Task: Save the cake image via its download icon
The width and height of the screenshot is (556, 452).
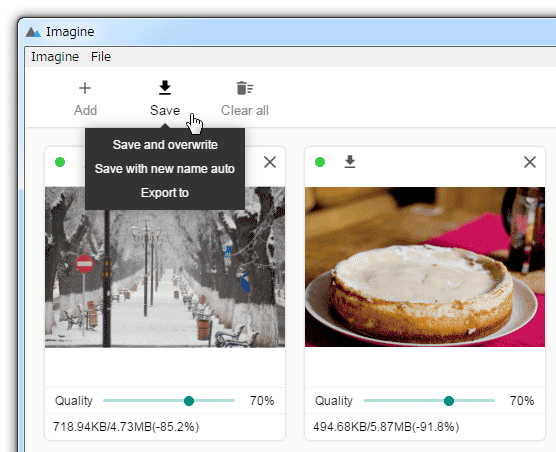Action: pyautogui.click(x=350, y=162)
